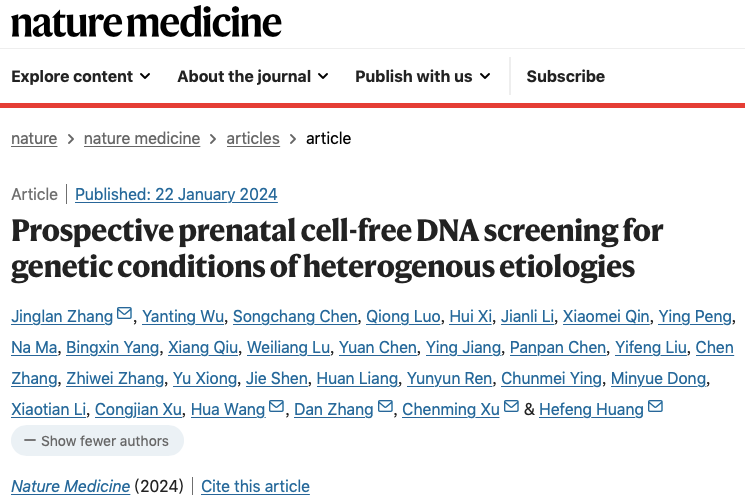Go to nature breadcrumb link
Screen dimensions: 745x501
34,138
